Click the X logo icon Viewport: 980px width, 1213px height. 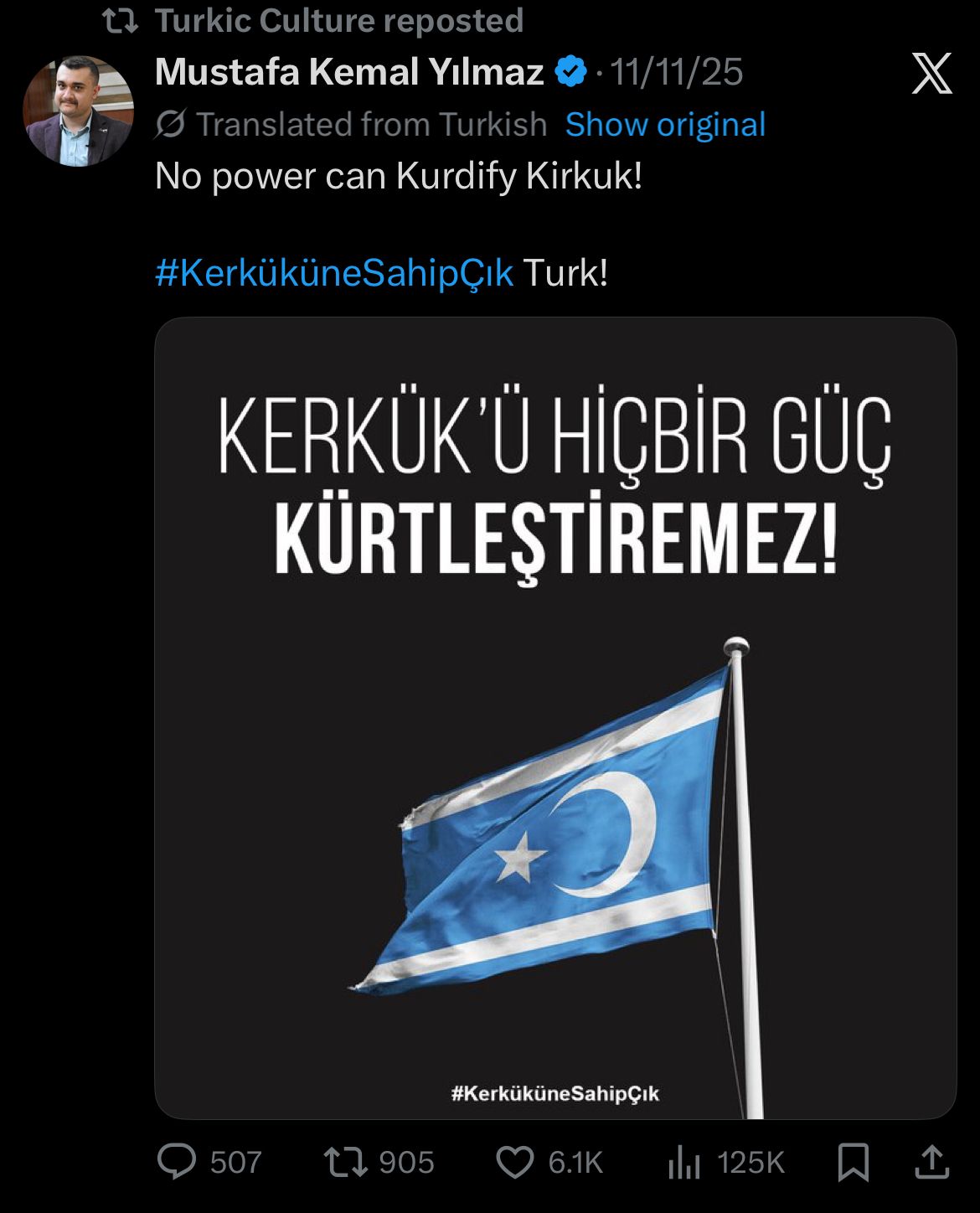(931, 73)
